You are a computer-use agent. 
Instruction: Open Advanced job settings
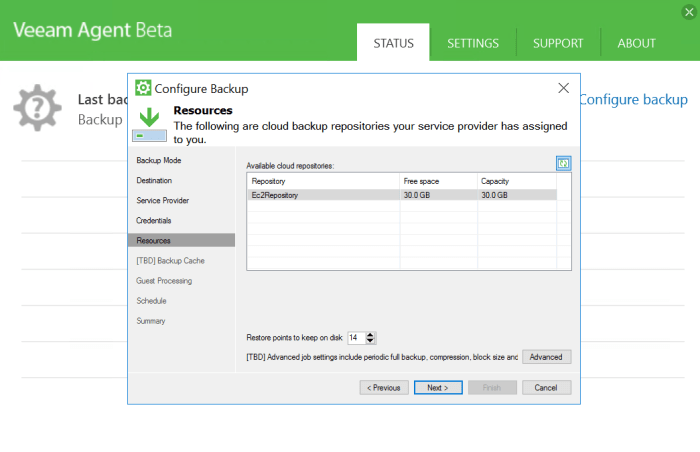click(x=546, y=357)
